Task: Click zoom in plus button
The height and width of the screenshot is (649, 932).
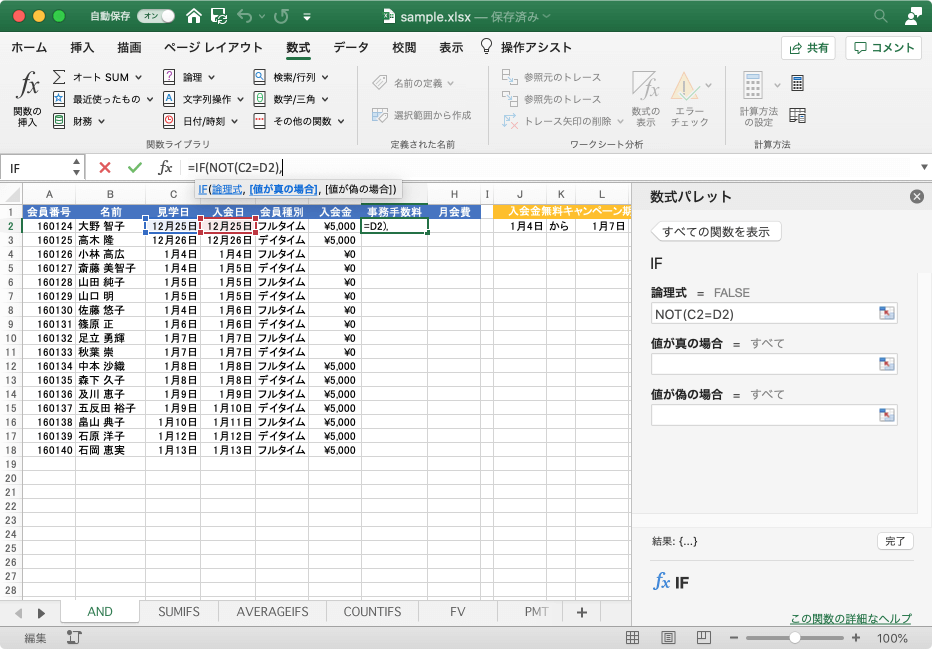Action: tap(856, 638)
